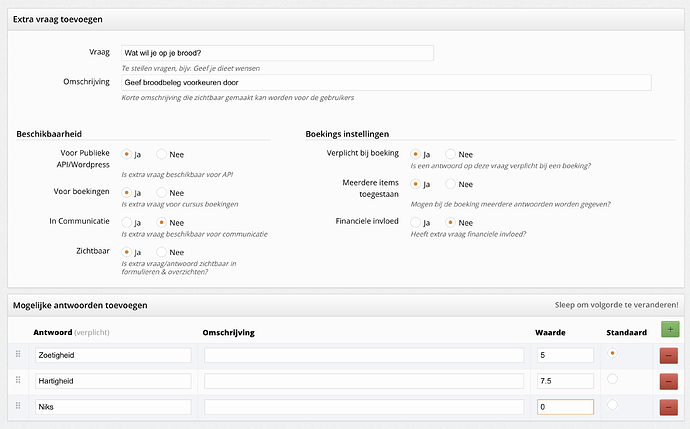Select Nee for Meerdere items toegestaan

click(x=450, y=184)
